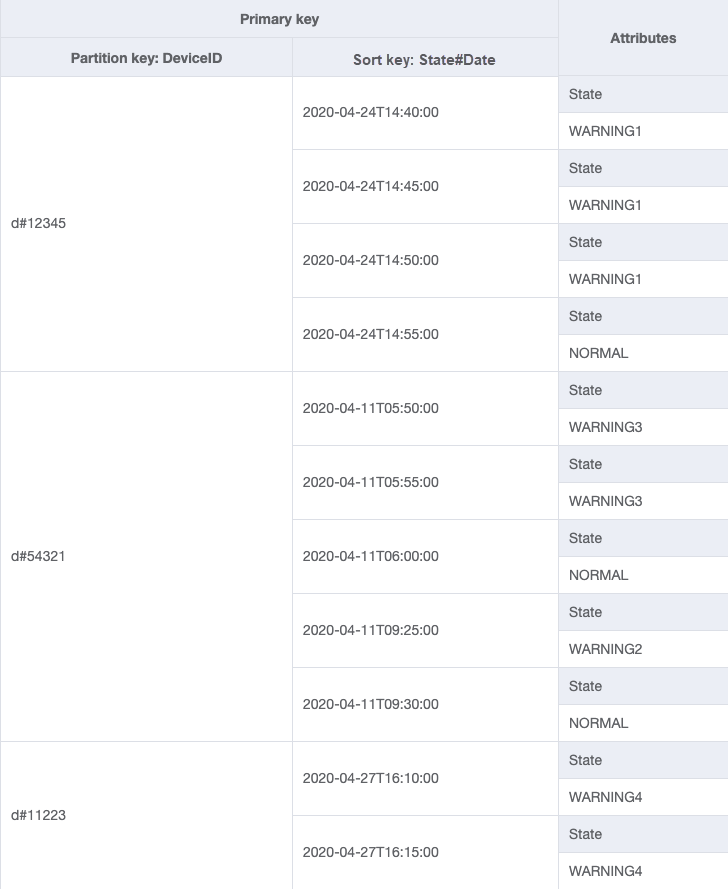Click the WARNING2 state value

pyautogui.click(x=605, y=649)
